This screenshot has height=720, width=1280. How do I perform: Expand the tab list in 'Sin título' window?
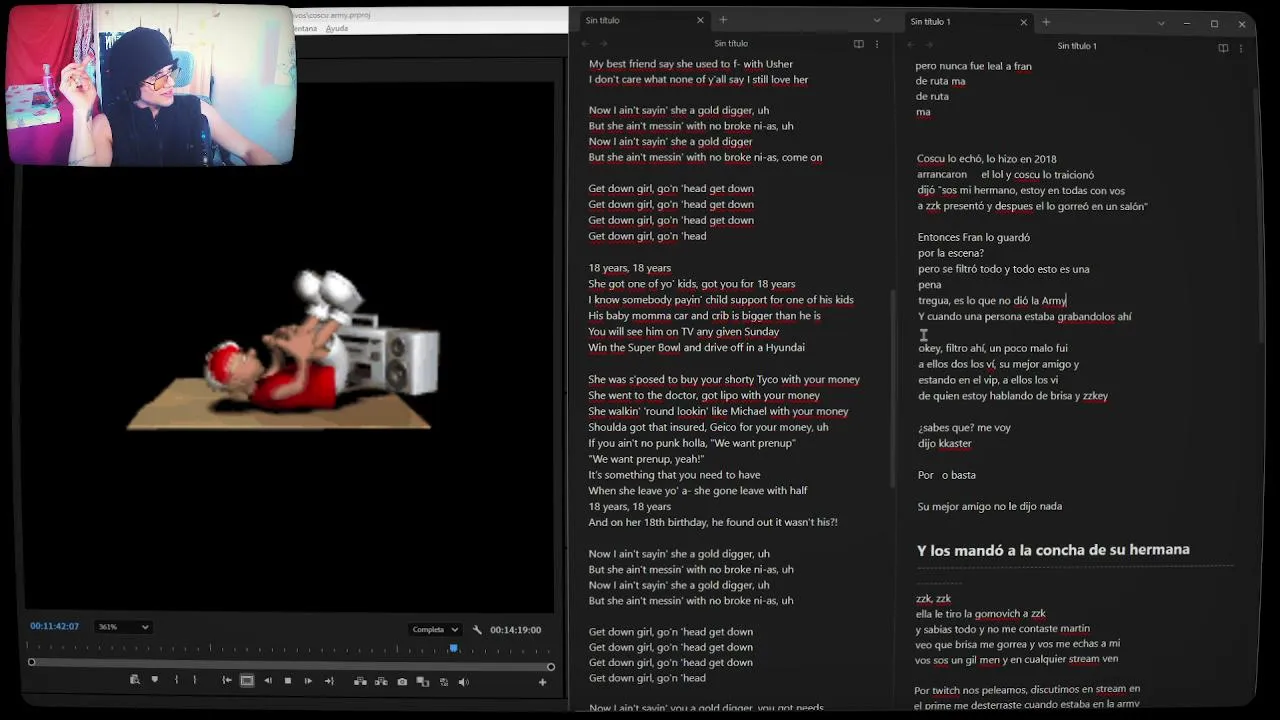[877, 20]
